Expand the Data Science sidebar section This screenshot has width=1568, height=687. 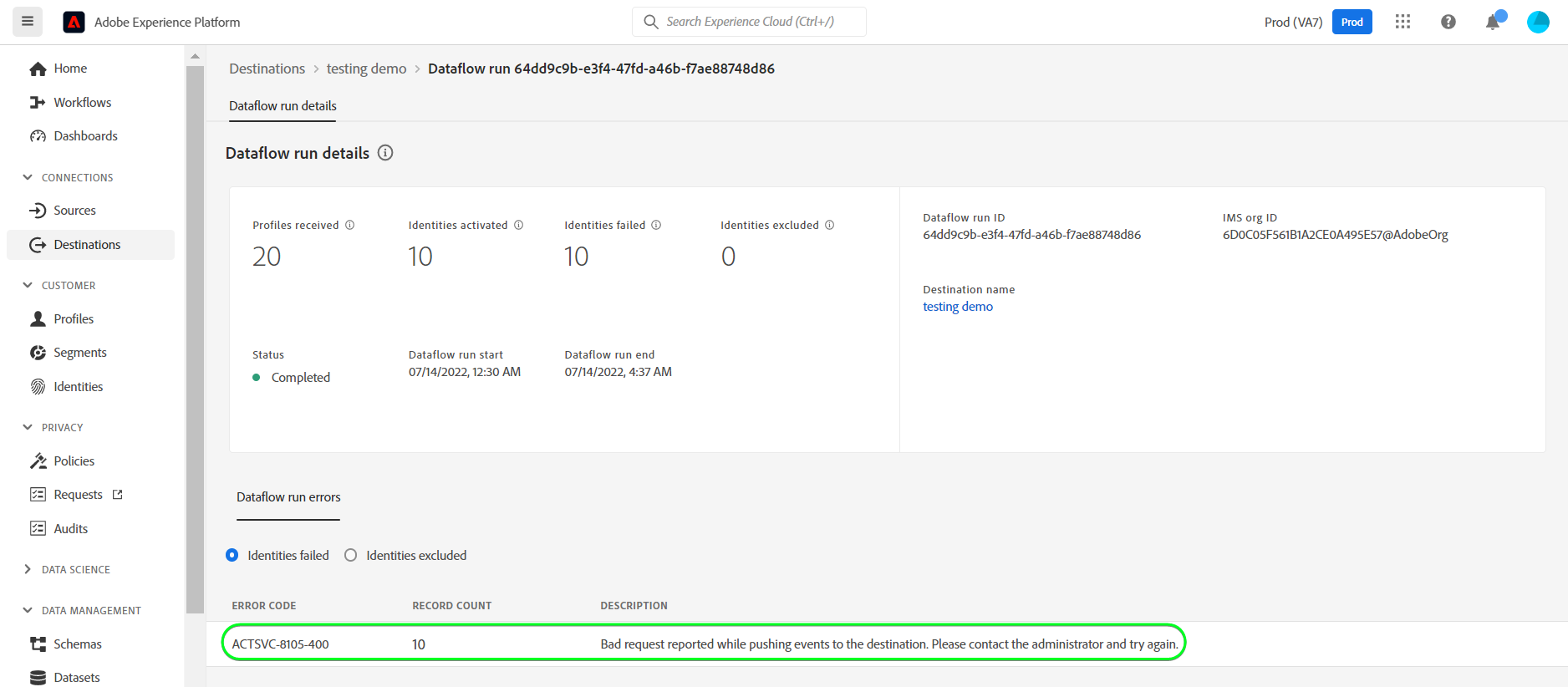pyautogui.click(x=28, y=569)
